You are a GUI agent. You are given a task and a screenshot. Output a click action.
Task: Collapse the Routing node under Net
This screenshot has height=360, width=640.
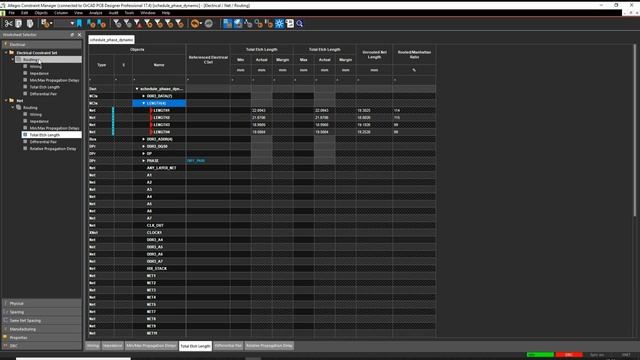[13, 107]
